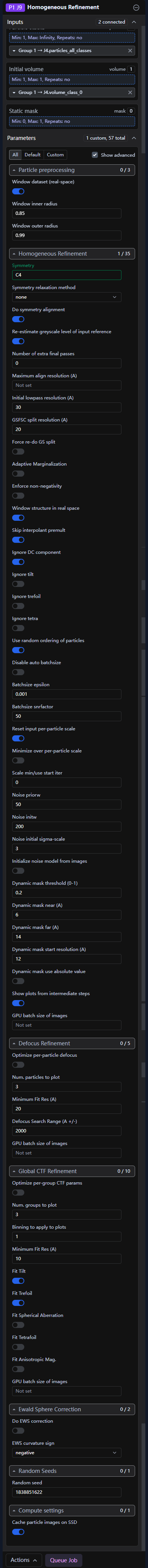Enable Adaptive Marginalization toggle

18,474
